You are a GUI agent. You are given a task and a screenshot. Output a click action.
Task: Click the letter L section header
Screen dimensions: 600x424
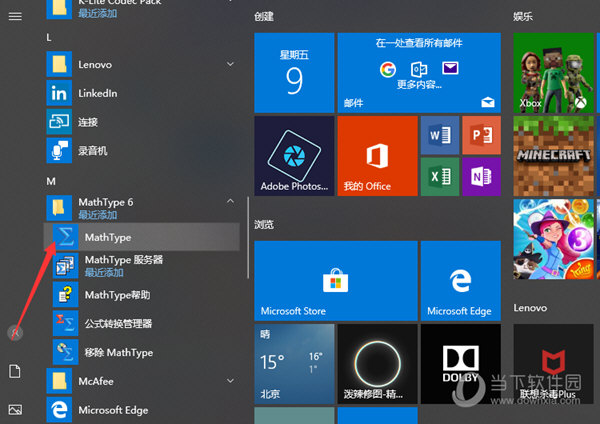pyautogui.click(x=49, y=38)
